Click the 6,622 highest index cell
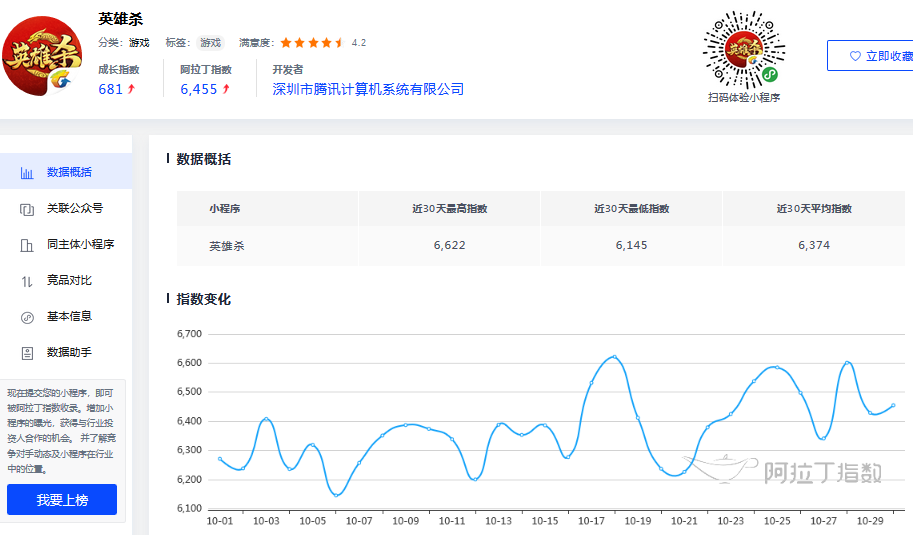The width and height of the screenshot is (913, 535). 450,245
